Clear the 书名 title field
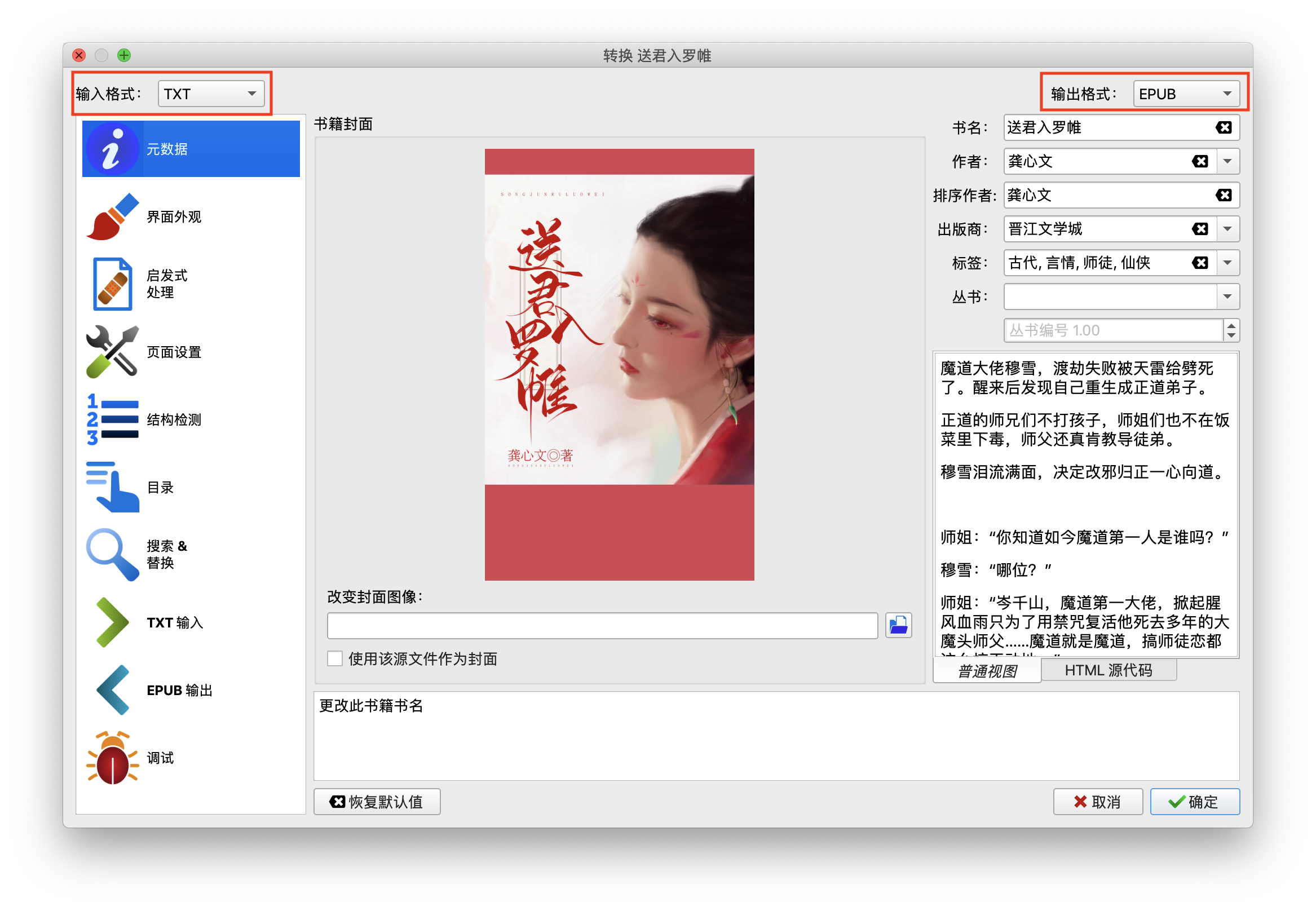The height and width of the screenshot is (911, 1316). tap(1223, 128)
